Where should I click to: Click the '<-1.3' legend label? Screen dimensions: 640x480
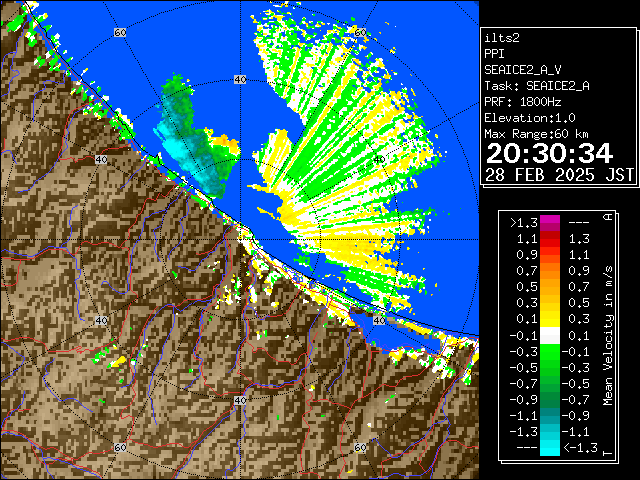click(580, 448)
